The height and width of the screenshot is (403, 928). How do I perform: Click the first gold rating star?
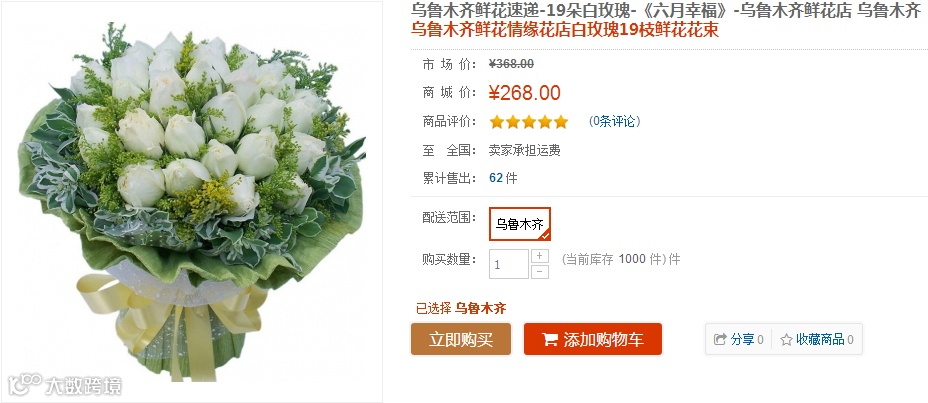pos(497,122)
